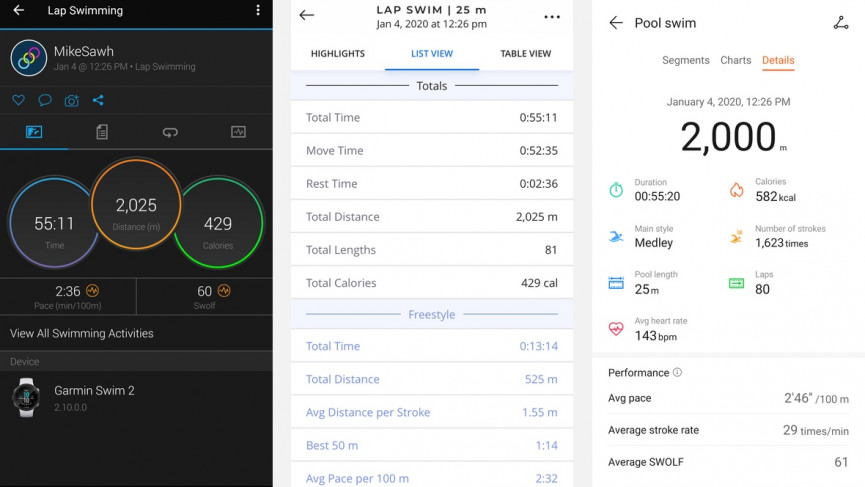Tap the MikeSawh profile avatar
Image resolution: width=865 pixels, height=487 pixels.
tap(28, 57)
